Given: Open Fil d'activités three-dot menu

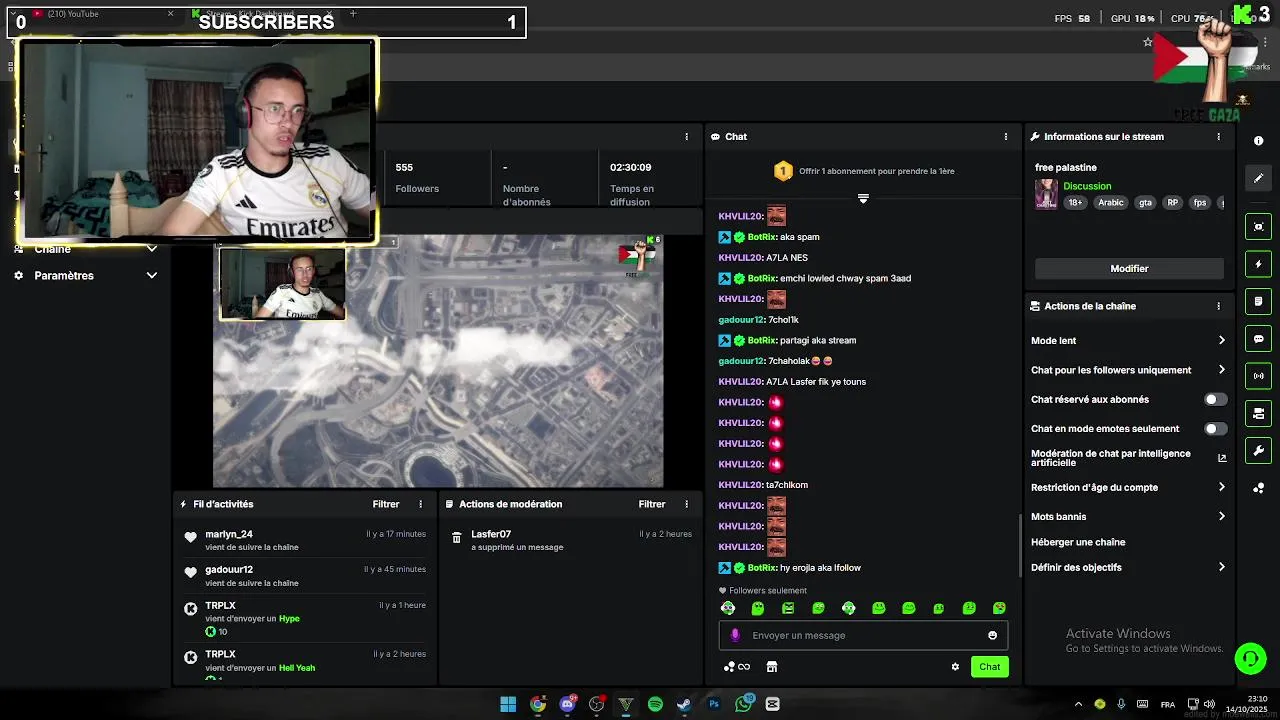Looking at the screenshot, I should click(x=420, y=504).
